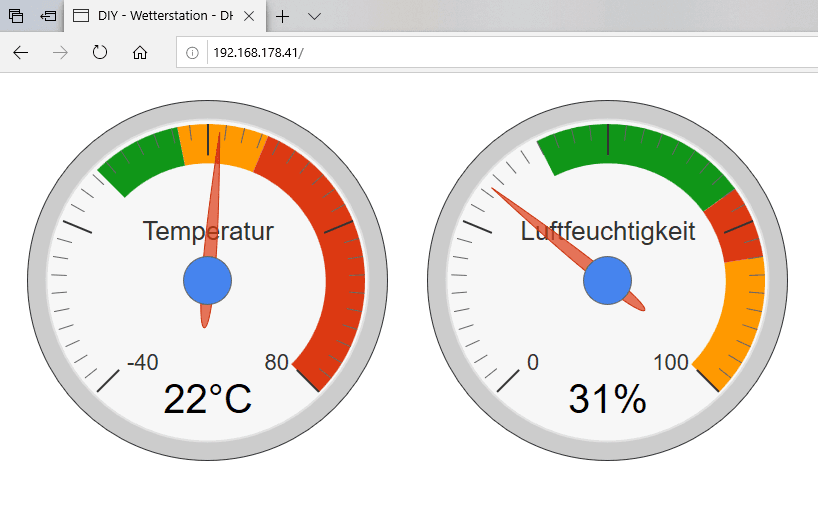Screen dimensions: 818x520
Task: Click the 22°C temperature reading
Action: (208, 400)
